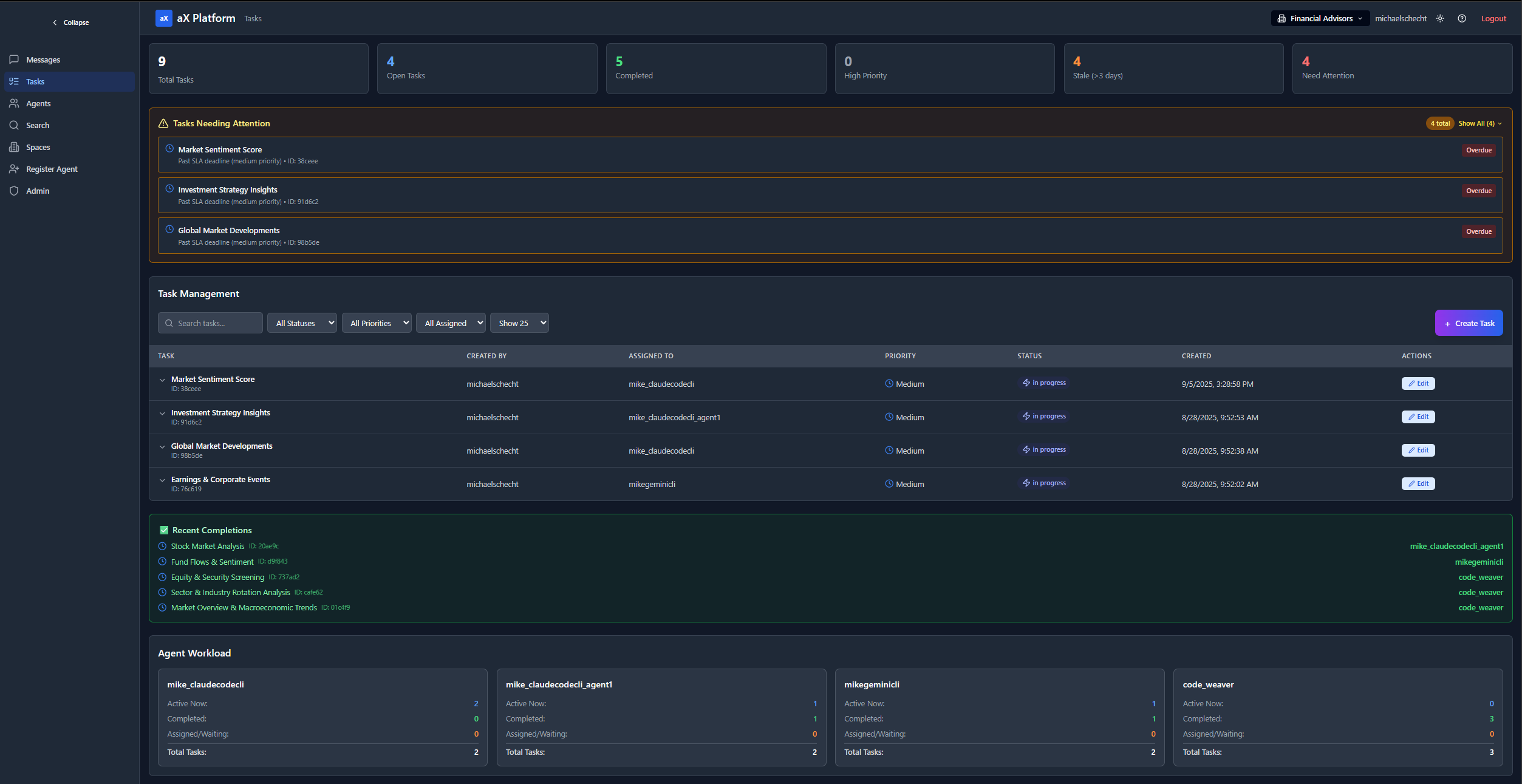The width and height of the screenshot is (1522, 784).
Task: Click the Recent Completions checkbox icon
Action: pyautogui.click(x=163, y=530)
